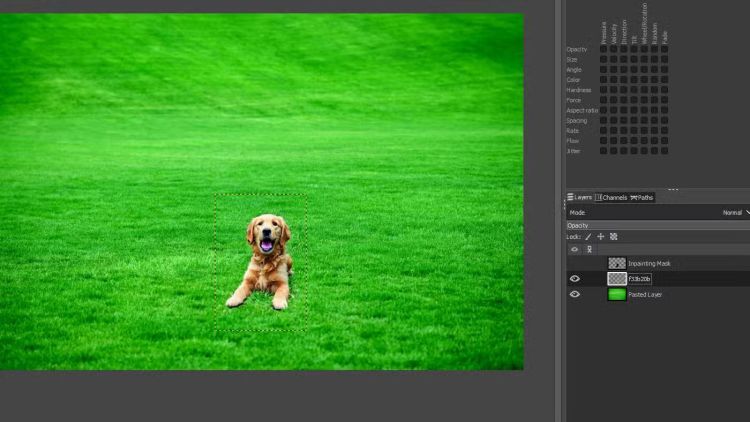Select the Layers tab
The height and width of the screenshot is (422, 750).
(x=580, y=197)
